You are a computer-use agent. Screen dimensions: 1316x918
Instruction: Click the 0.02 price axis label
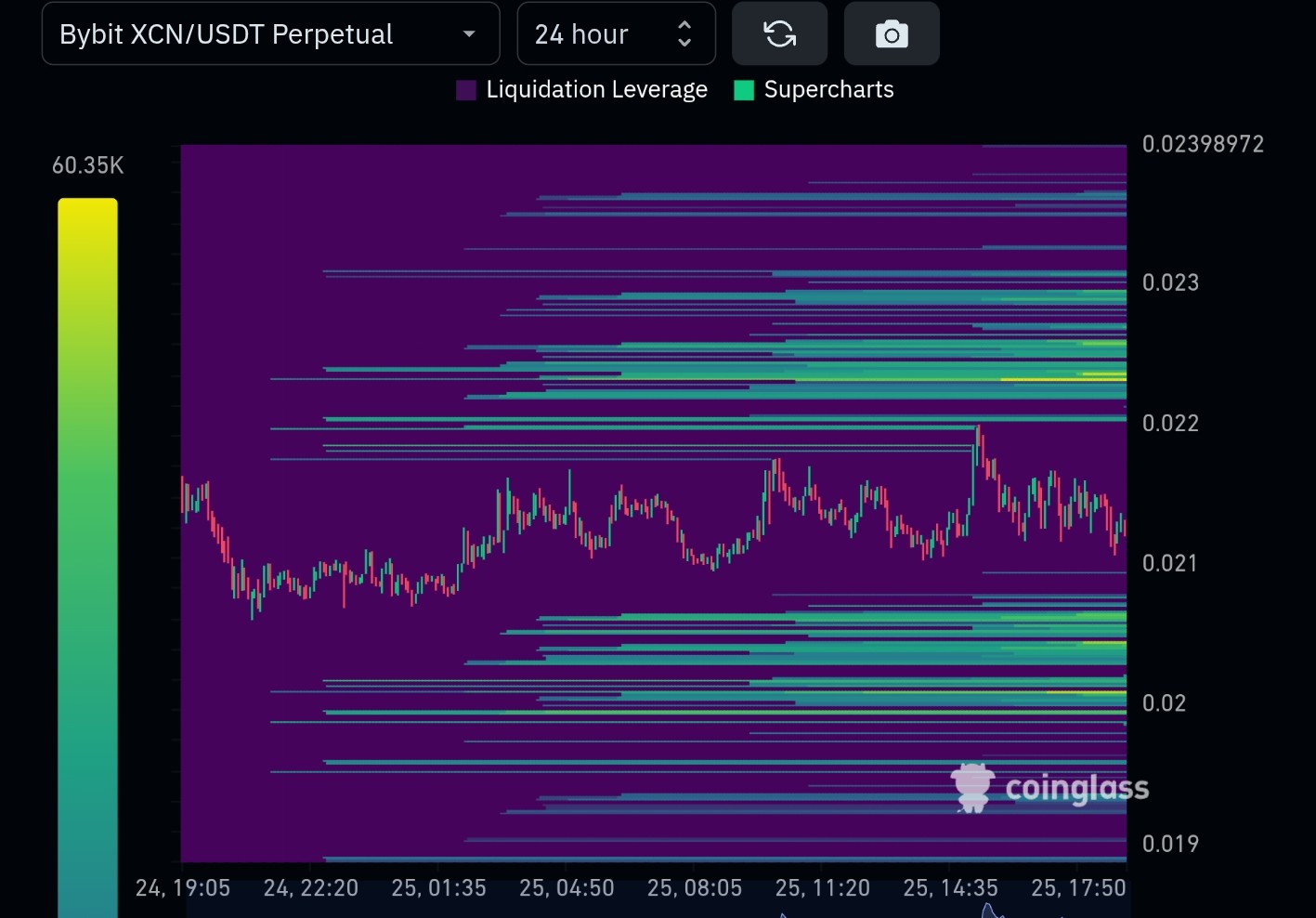pos(1165,703)
